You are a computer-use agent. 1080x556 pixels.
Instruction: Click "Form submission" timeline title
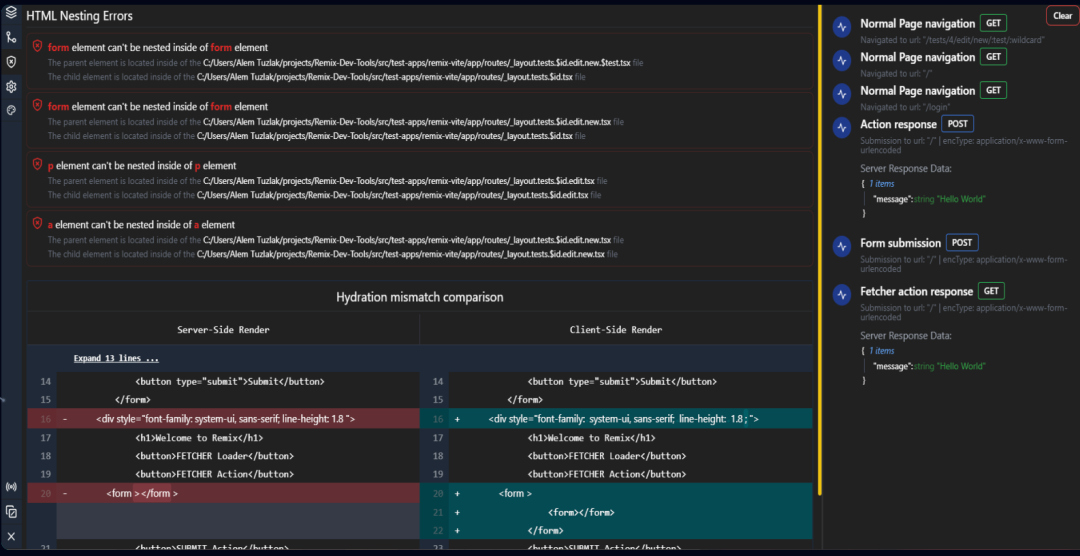(900, 243)
